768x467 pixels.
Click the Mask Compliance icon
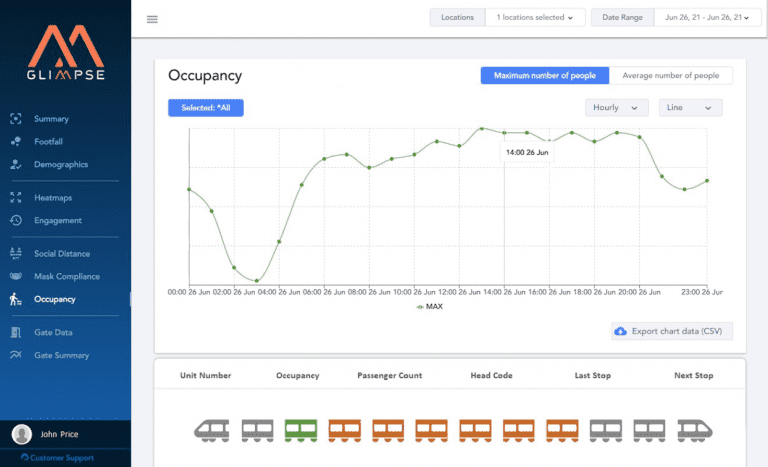(16, 277)
